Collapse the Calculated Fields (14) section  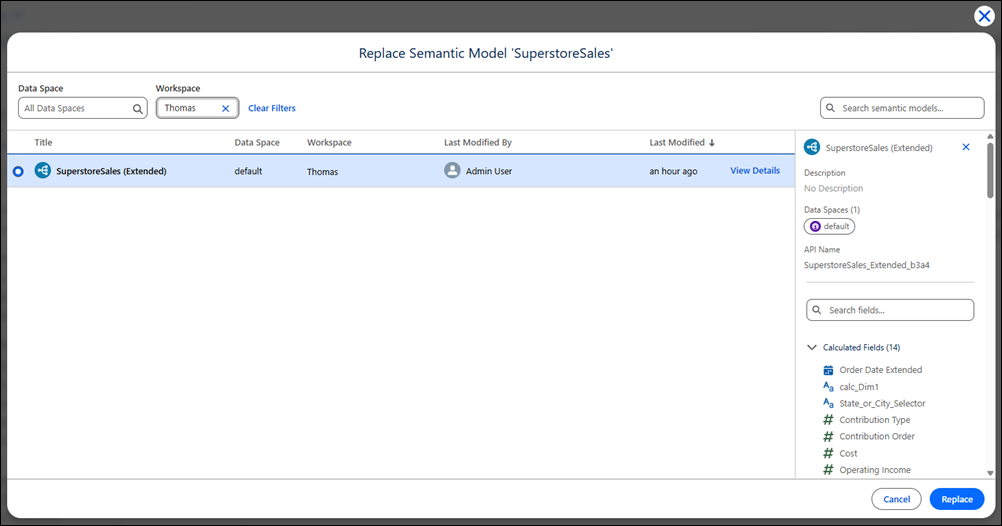pyautogui.click(x=812, y=348)
